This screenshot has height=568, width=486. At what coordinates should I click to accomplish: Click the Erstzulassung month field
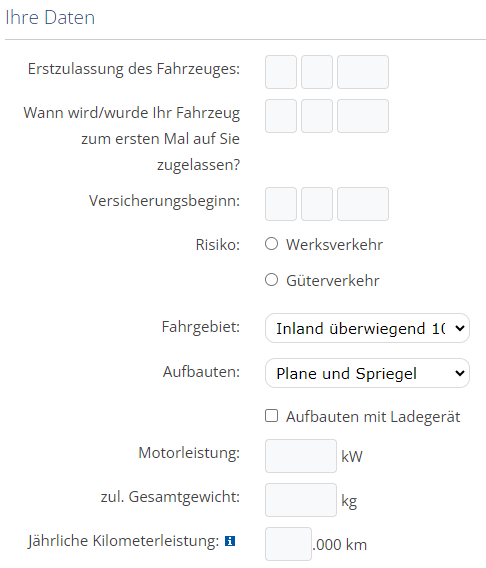(x=317, y=72)
